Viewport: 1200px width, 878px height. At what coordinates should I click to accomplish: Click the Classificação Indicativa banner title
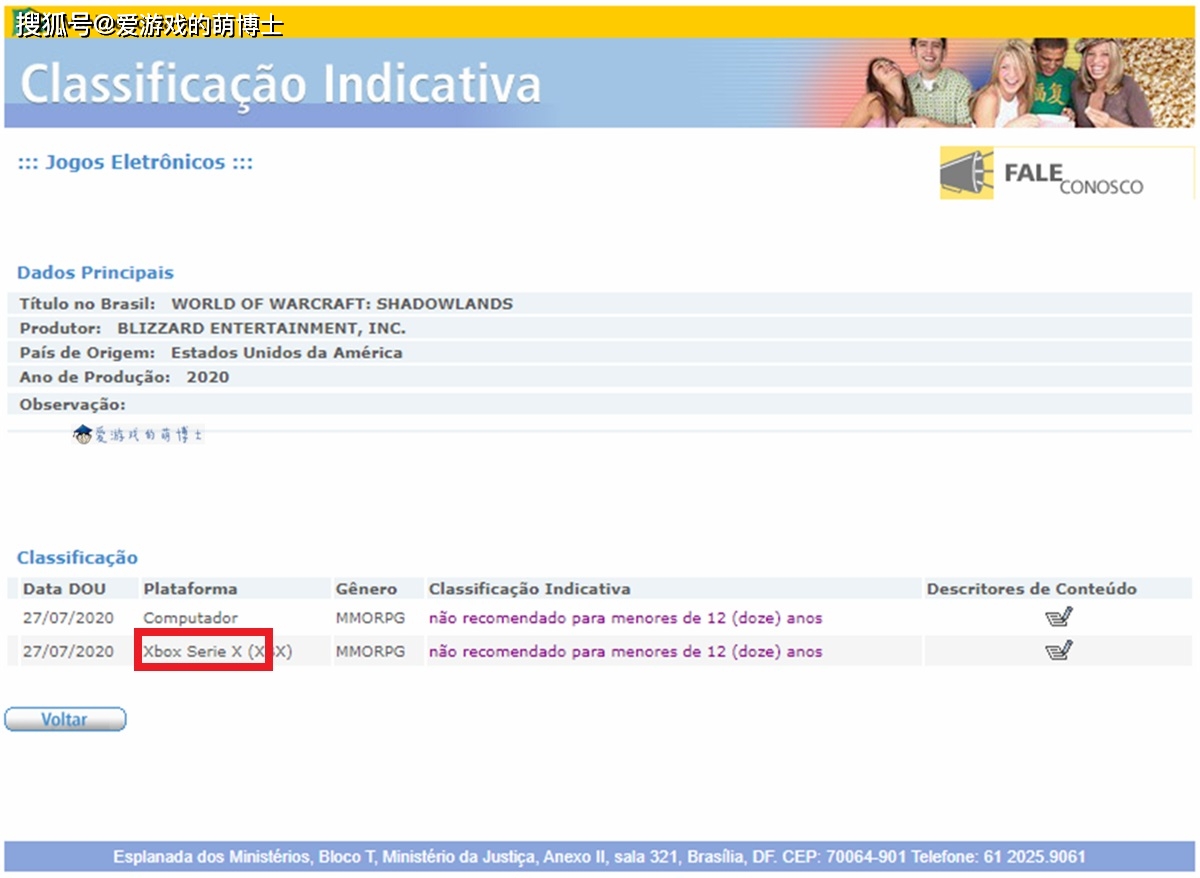coord(281,85)
